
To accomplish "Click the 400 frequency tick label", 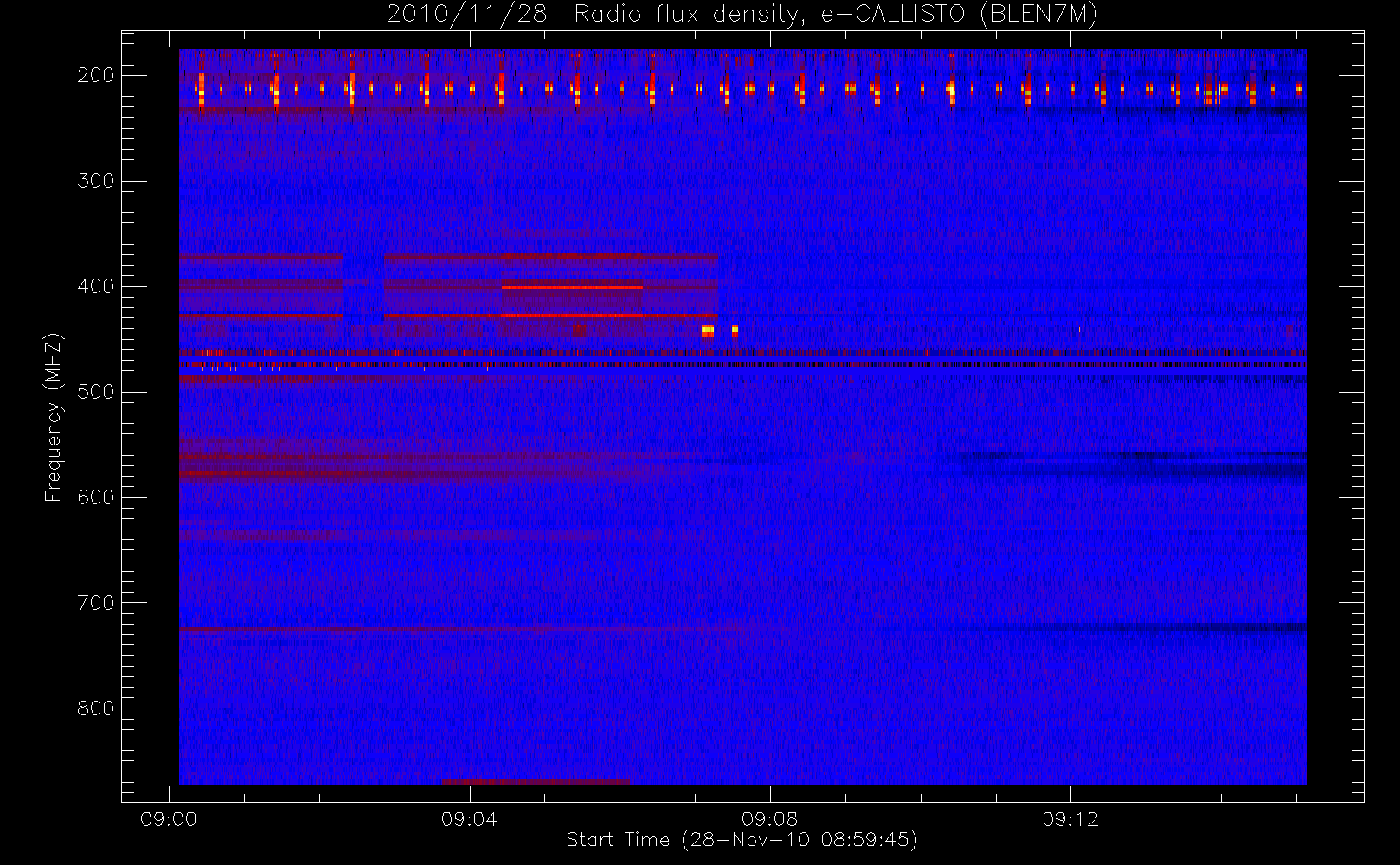I will tap(96, 286).
